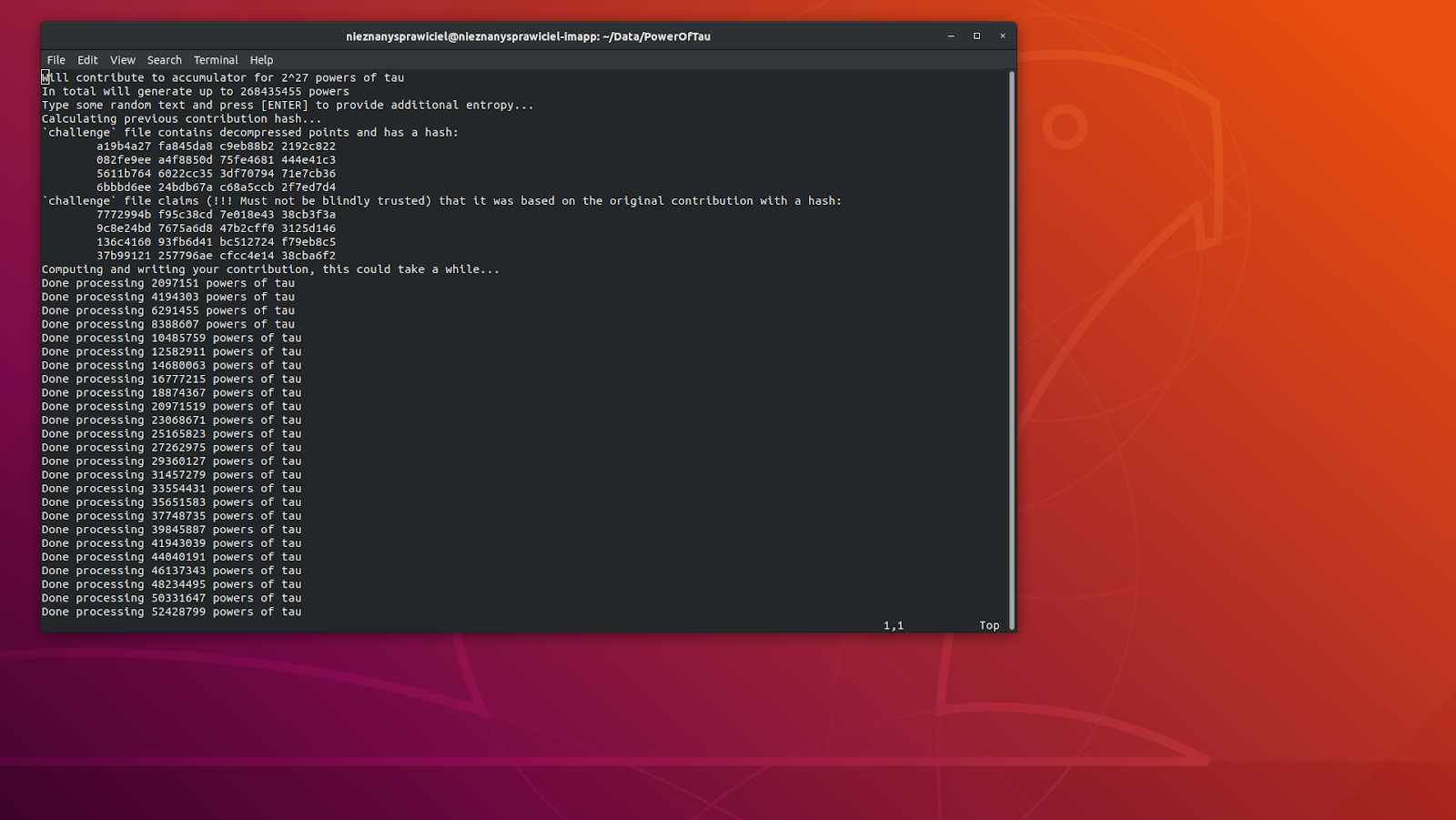Open the Edit menu
This screenshot has height=820, width=1456.
pos(87,60)
